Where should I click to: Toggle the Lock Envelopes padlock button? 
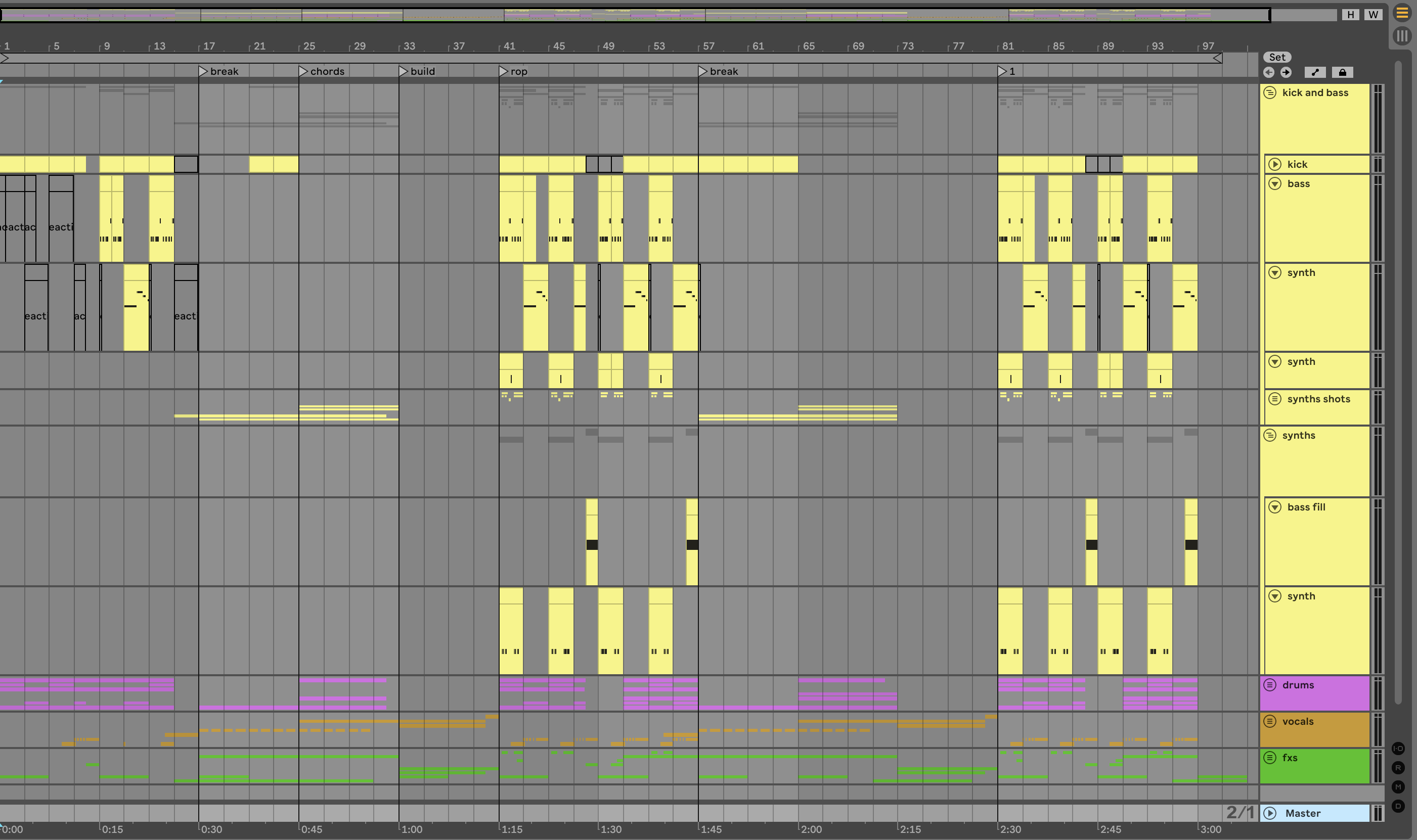1342,72
